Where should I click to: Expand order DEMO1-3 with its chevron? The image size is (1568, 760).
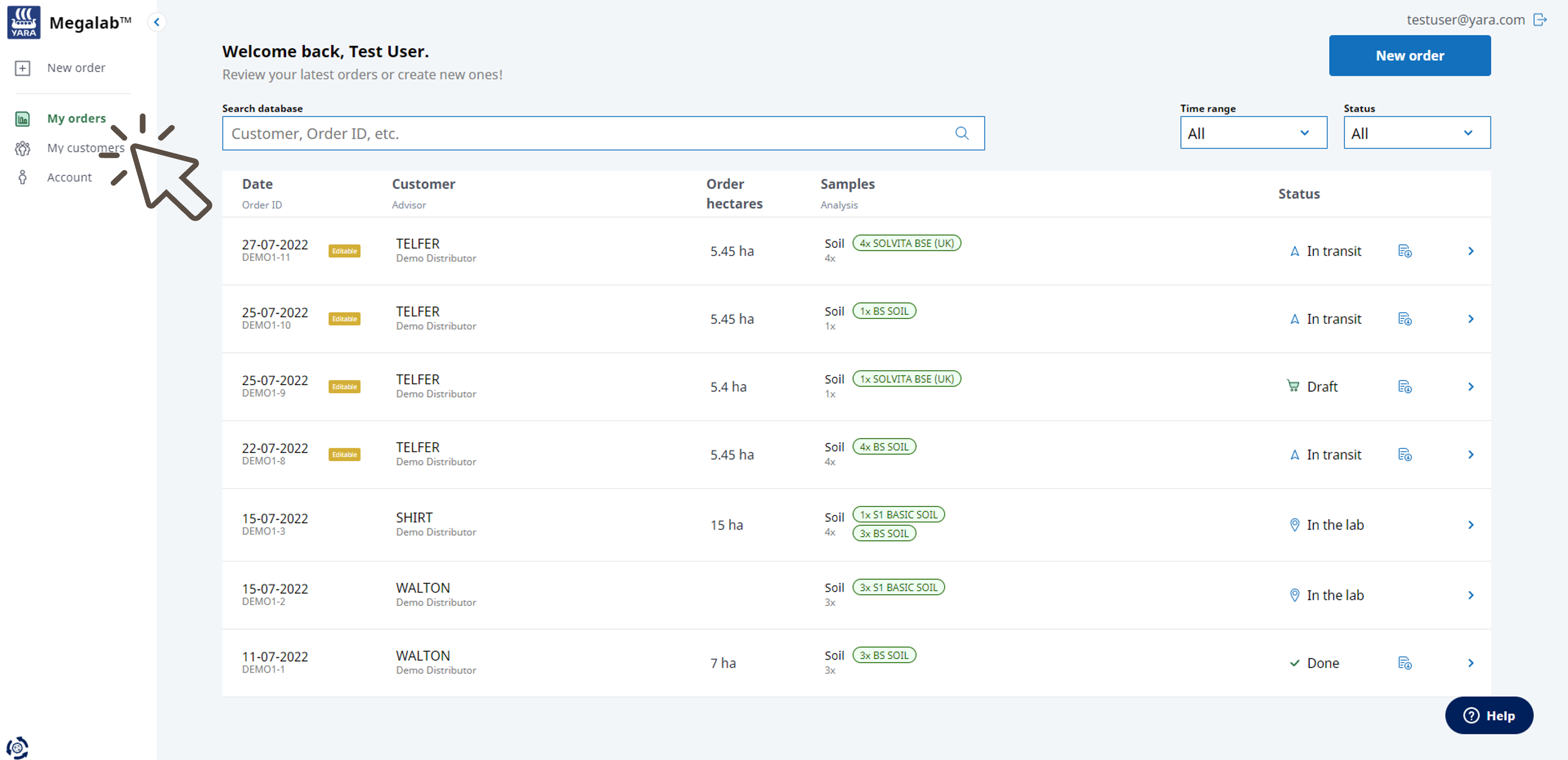point(1470,525)
